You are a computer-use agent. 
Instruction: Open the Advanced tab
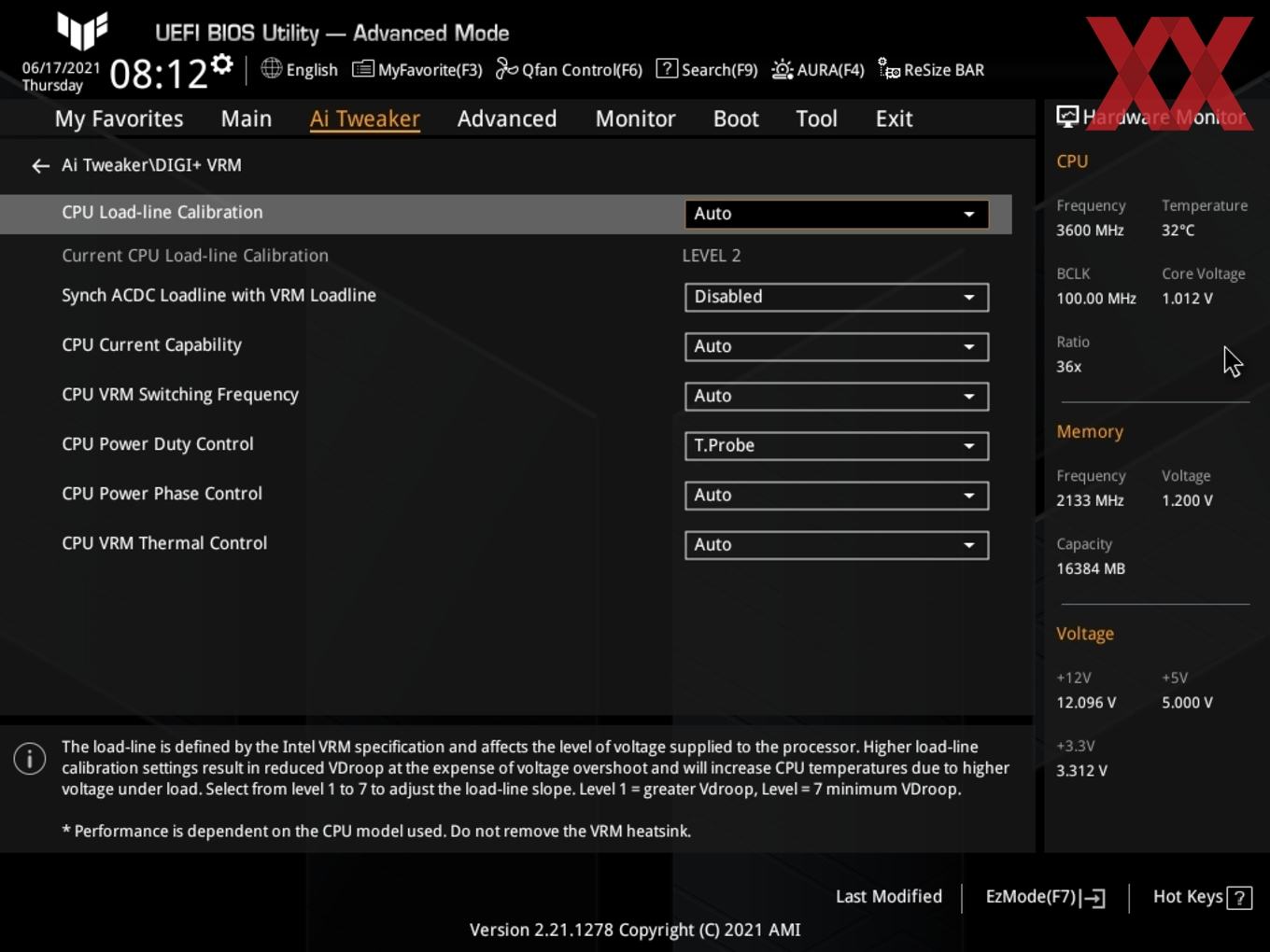coord(507,119)
